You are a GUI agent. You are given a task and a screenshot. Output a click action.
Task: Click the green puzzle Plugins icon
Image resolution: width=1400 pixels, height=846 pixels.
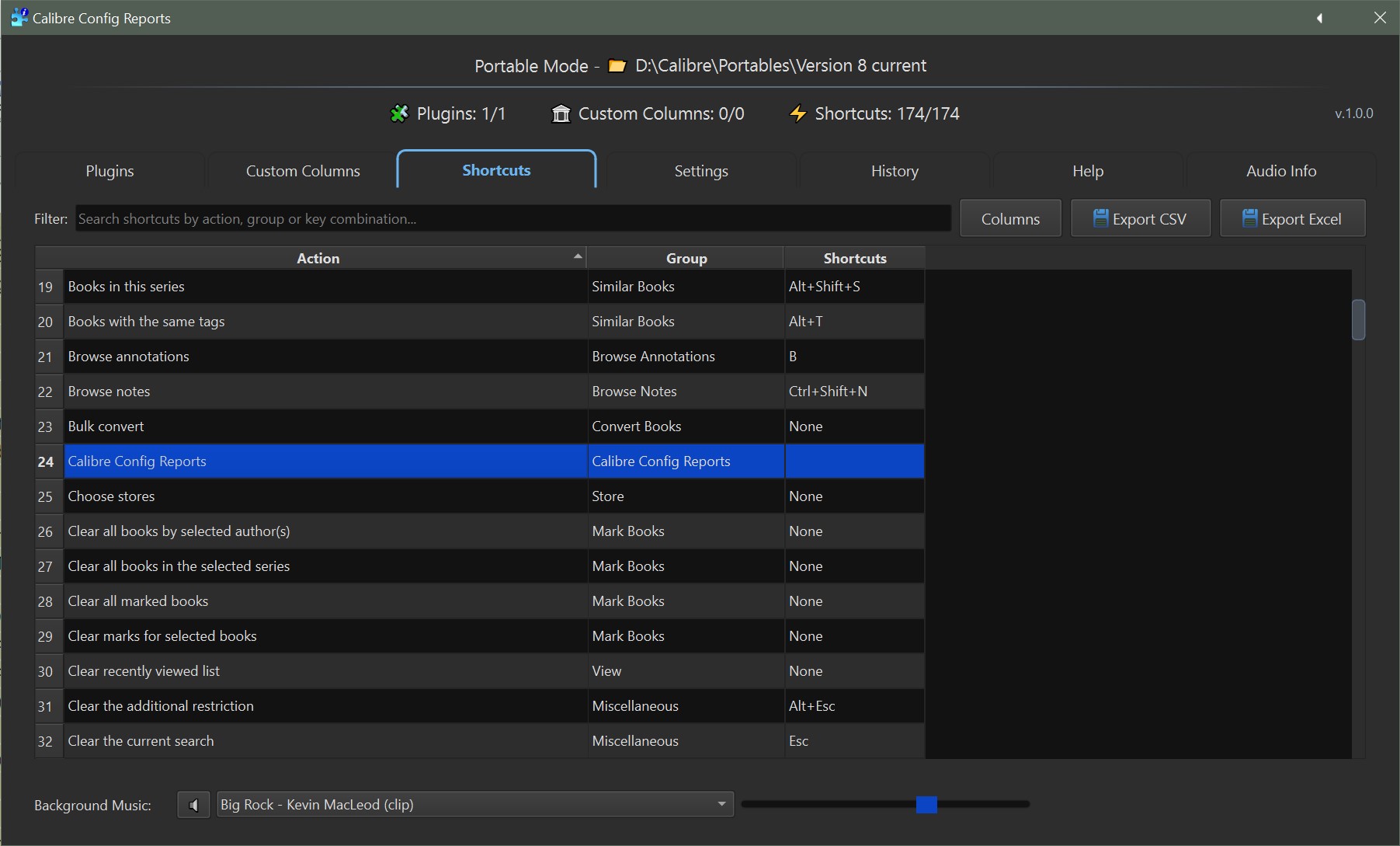tap(399, 114)
